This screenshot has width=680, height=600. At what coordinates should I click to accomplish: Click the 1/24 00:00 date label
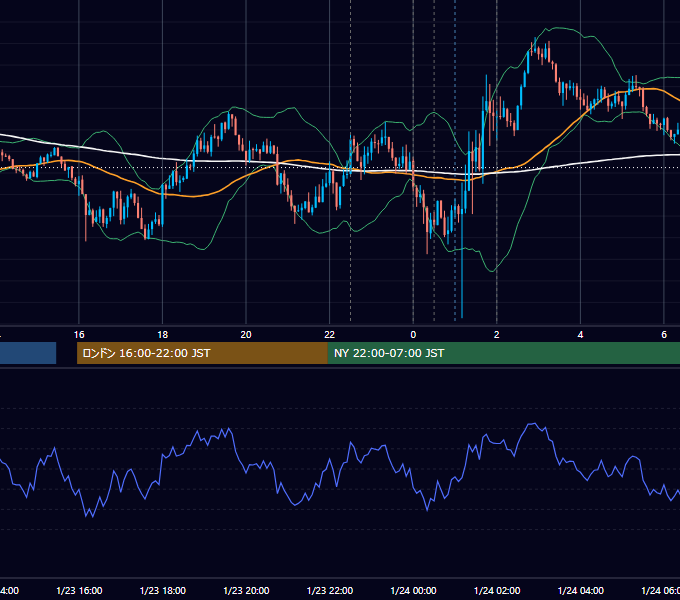click(413, 590)
